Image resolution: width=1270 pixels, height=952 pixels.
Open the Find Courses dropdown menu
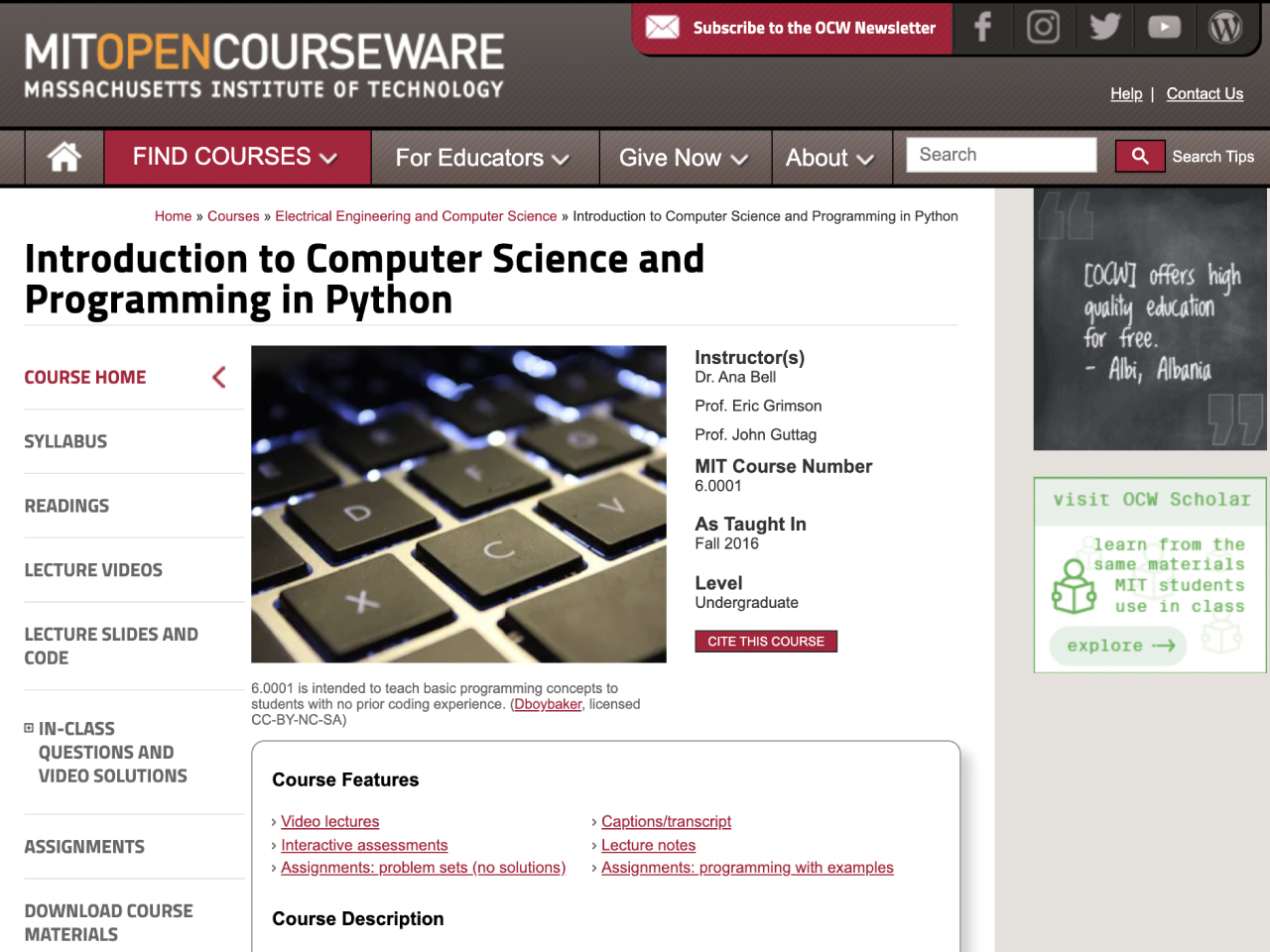(x=236, y=157)
